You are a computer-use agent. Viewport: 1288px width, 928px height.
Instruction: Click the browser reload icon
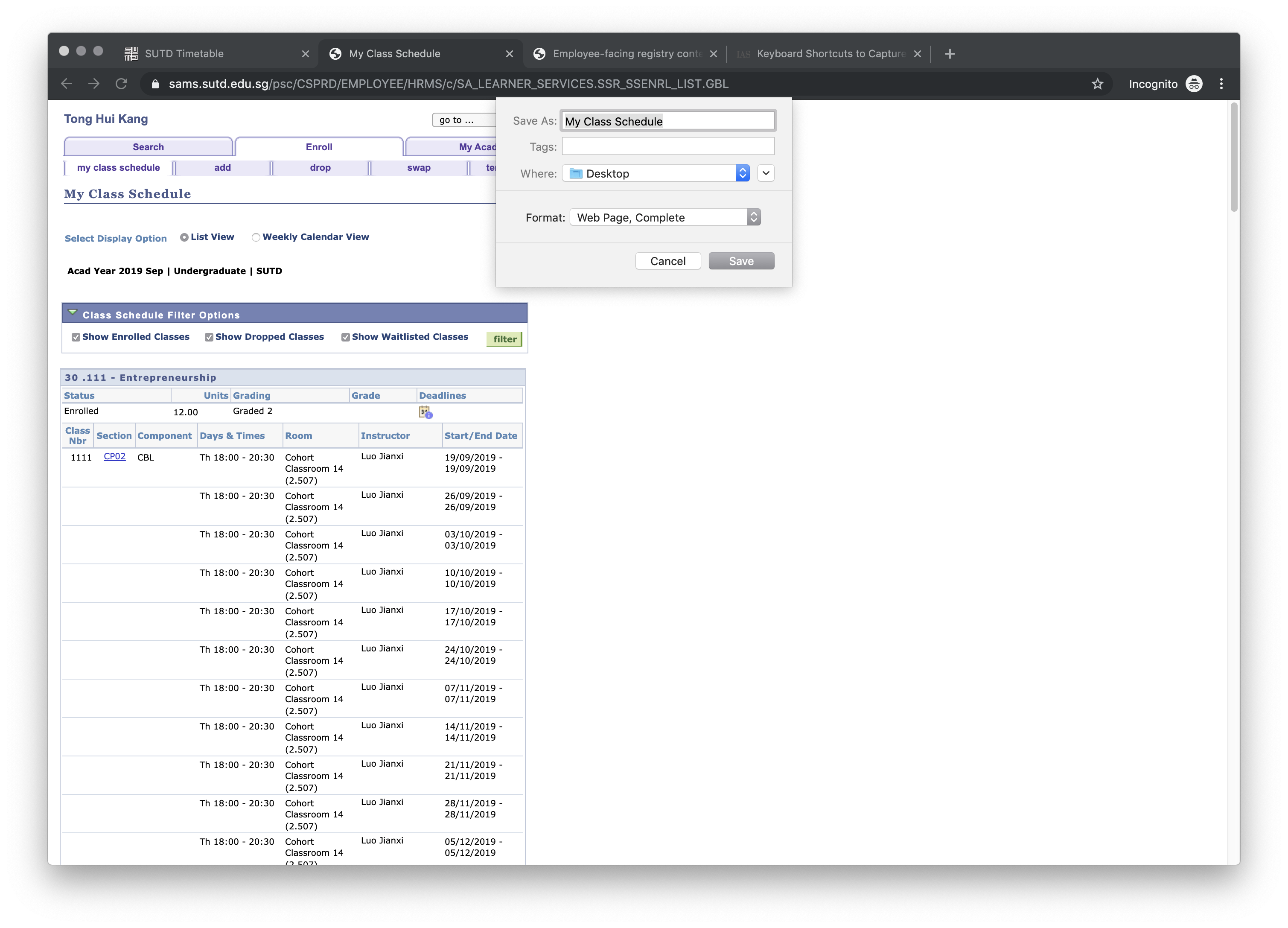(x=122, y=84)
